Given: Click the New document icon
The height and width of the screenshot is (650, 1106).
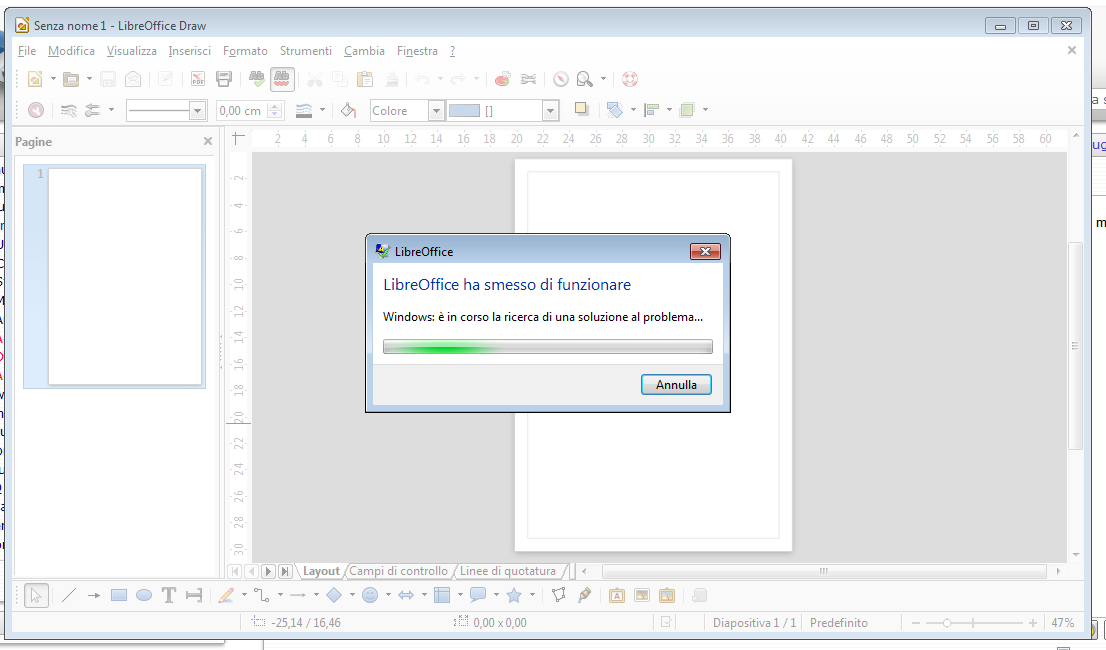Looking at the screenshot, I should tap(35, 79).
